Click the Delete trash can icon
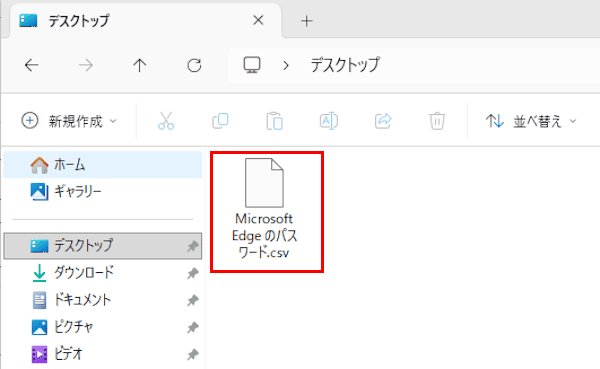 (437, 121)
